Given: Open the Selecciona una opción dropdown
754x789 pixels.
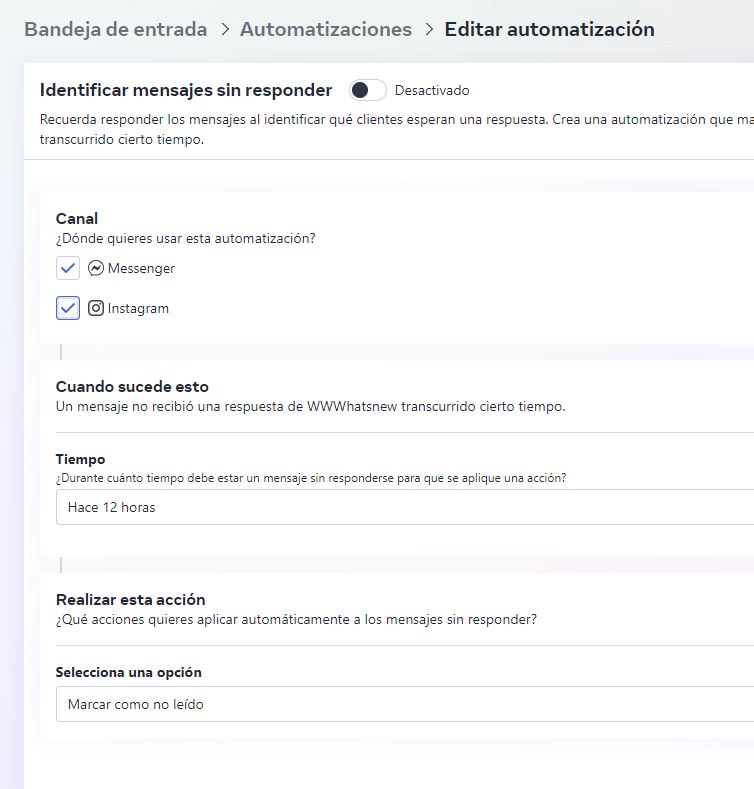Looking at the screenshot, I should click(x=405, y=704).
